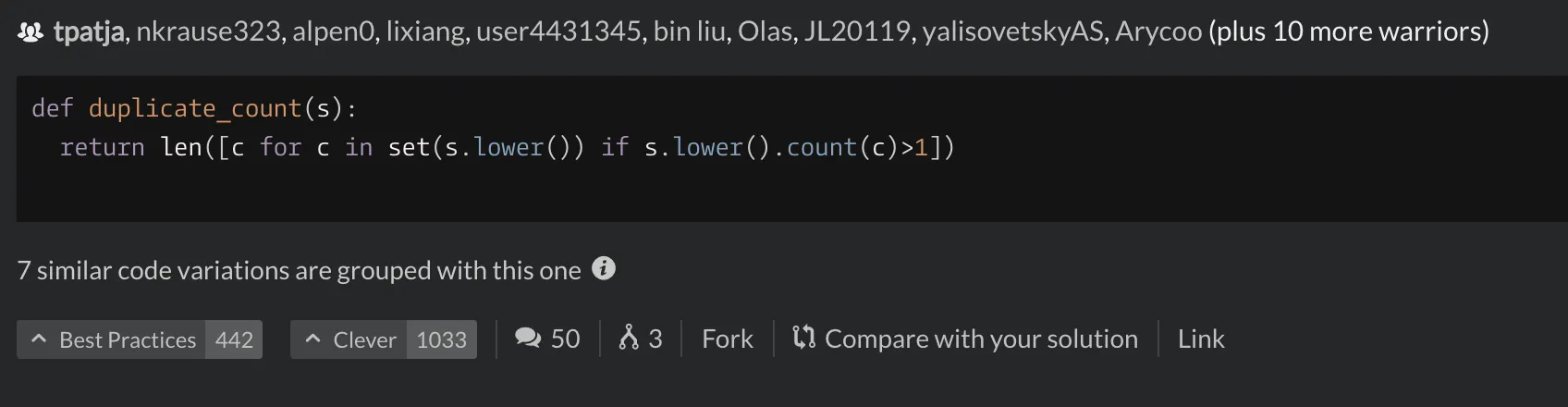Visit yalisovetskyAS's profile
The width and height of the screenshot is (1568, 407).
1013,31
